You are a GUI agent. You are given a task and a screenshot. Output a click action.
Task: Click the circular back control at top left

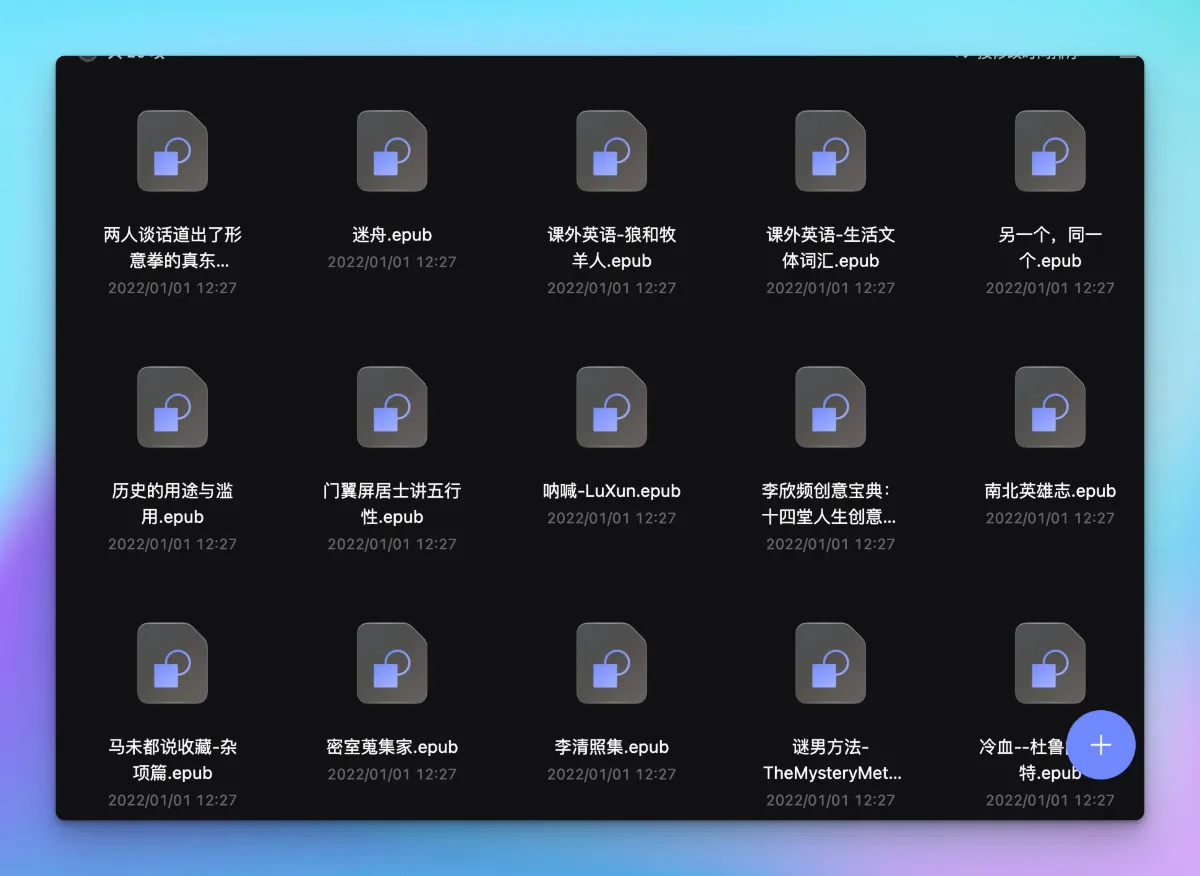pyautogui.click(x=88, y=53)
